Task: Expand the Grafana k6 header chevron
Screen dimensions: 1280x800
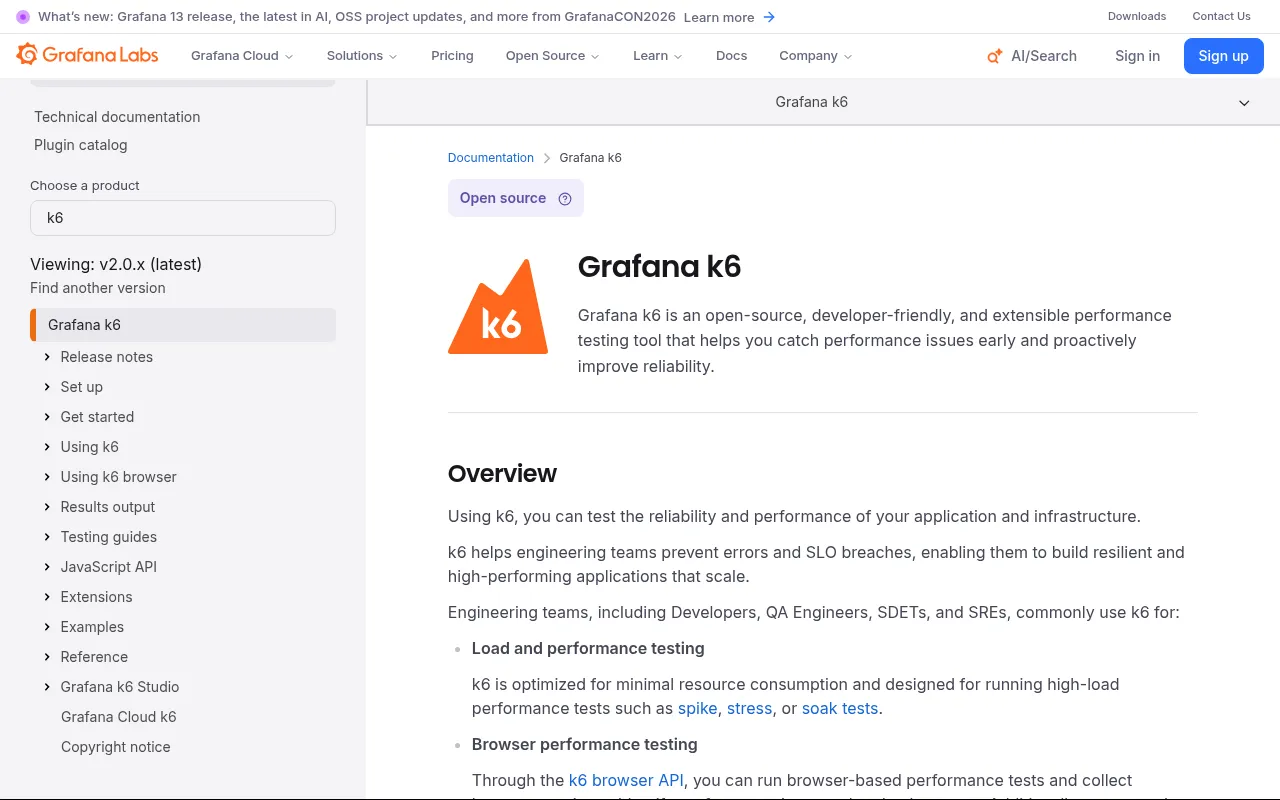Action: pyautogui.click(x=1244, y=103)
